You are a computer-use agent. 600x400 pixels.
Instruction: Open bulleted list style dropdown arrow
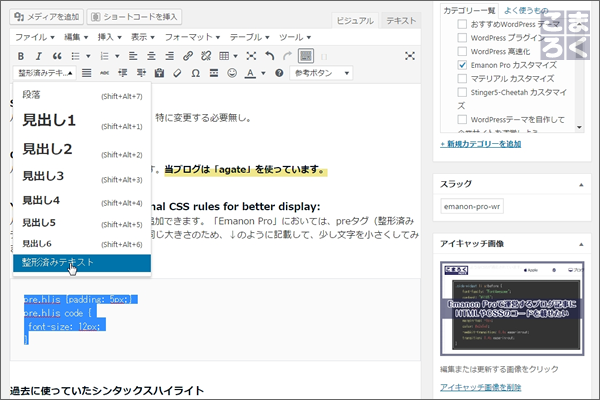tap(88, 56)
